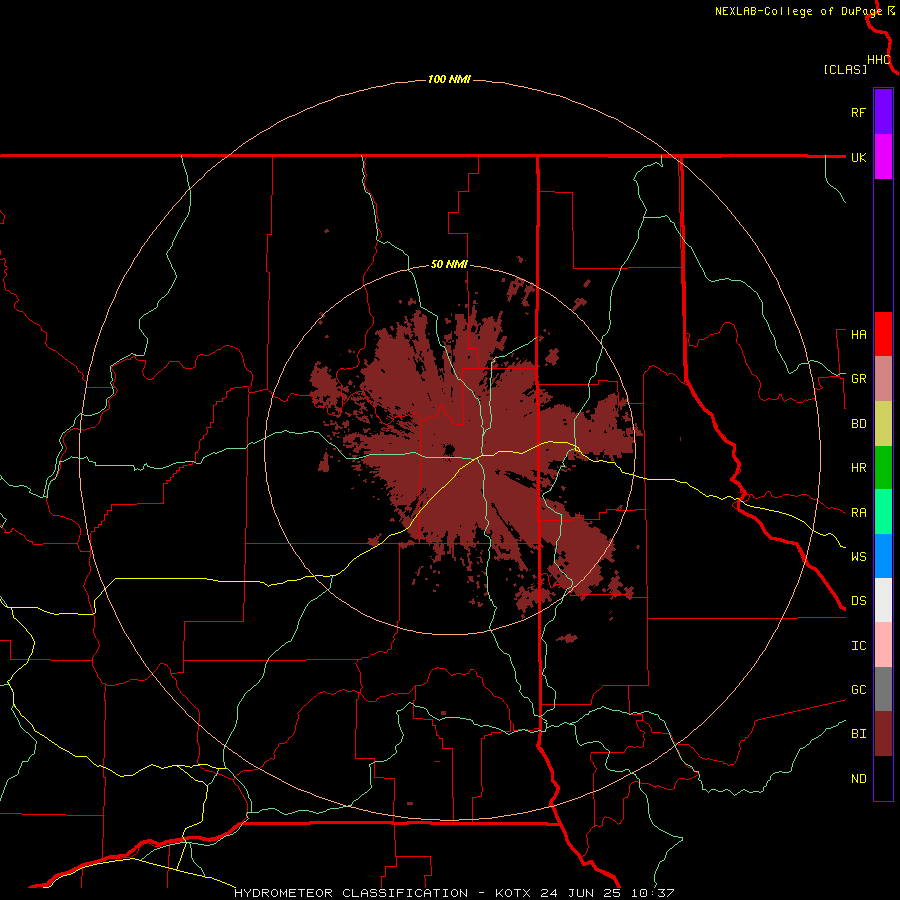Click the [CLAS] units label

pyautogui.click(x=845, y=69)
